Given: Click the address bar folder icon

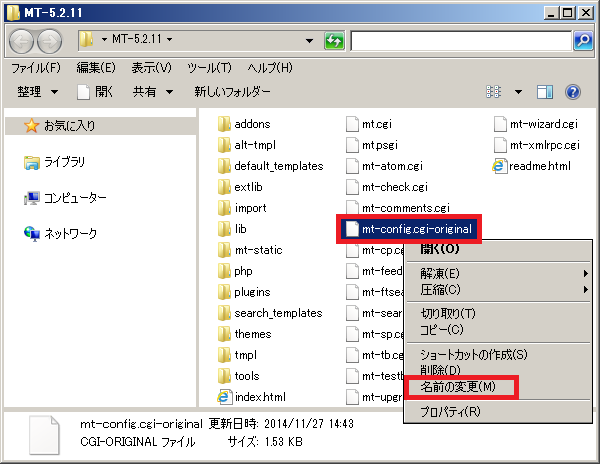Looking at the screenshot, I should pyautogui.click(x=86, y=40).
